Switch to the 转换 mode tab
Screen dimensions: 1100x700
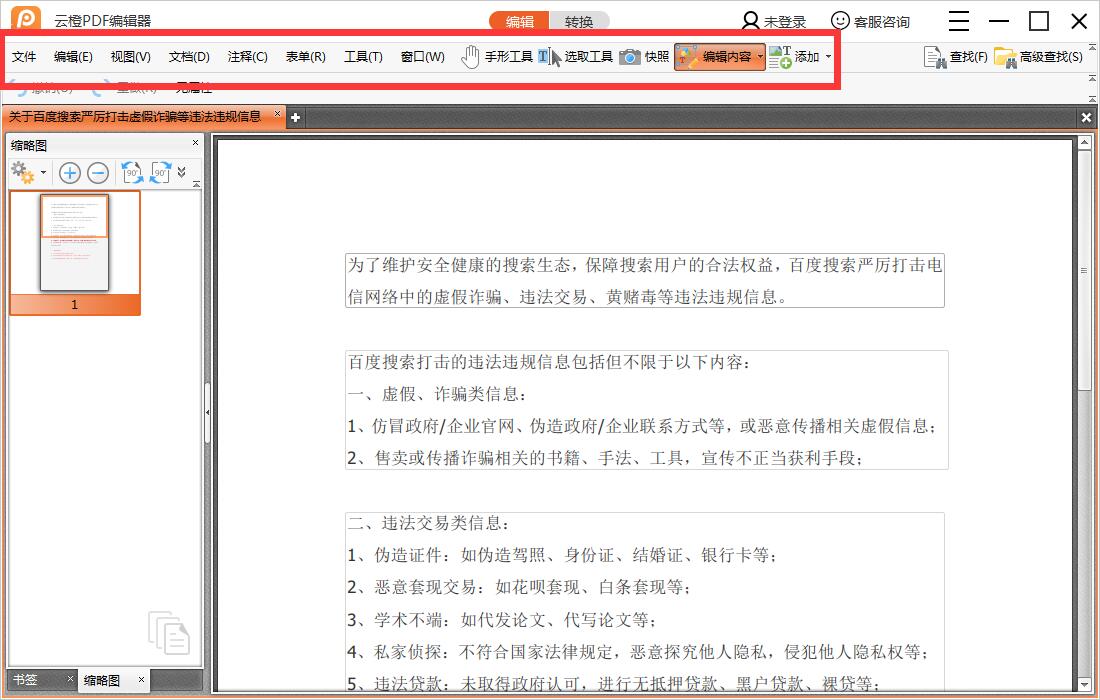coord(579,22)
